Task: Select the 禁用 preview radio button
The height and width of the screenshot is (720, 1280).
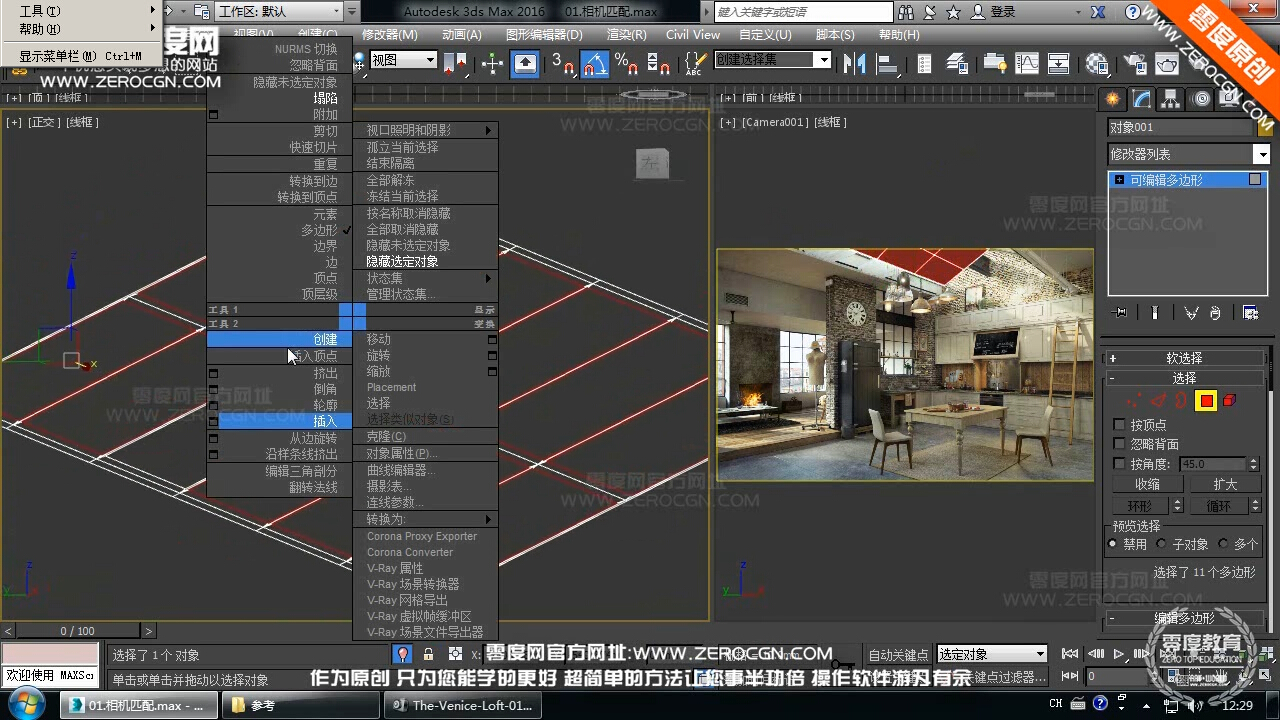Action: pos(1112,544)
